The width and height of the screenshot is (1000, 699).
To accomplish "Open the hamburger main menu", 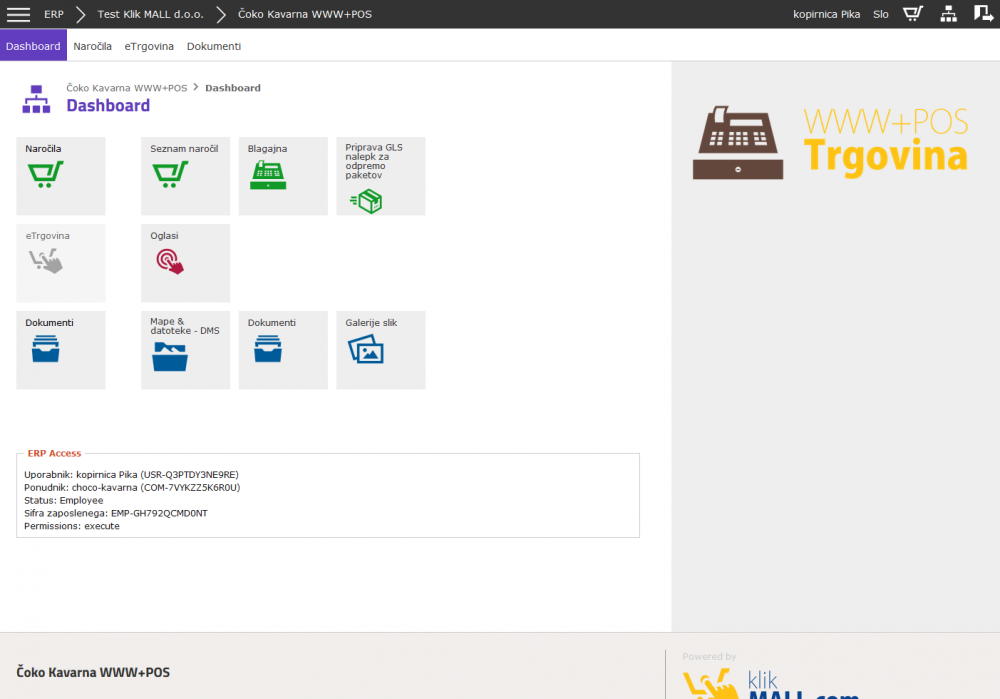I will (x=18, y=14).
